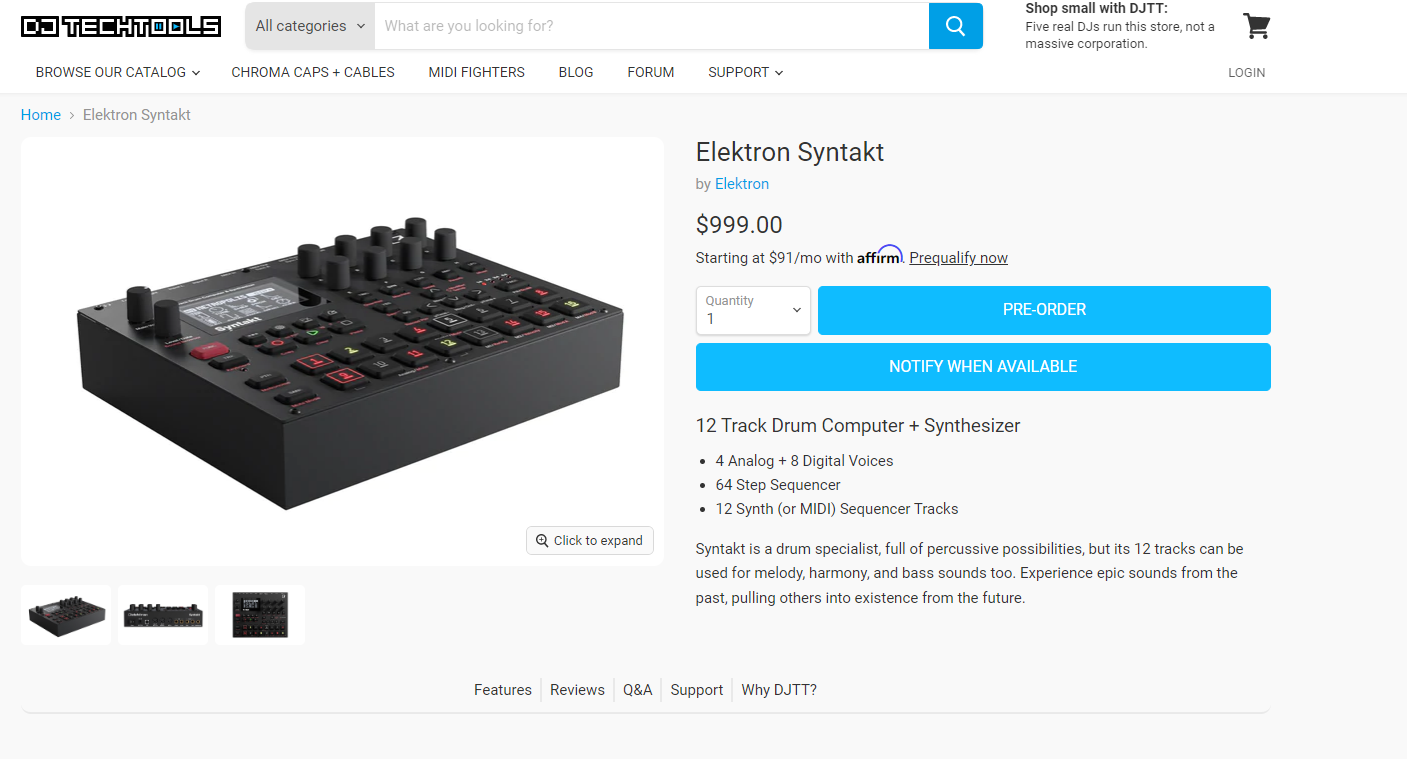
Task: Expand the Browse Our Catalog menu
Action: [x=118, y=72]
